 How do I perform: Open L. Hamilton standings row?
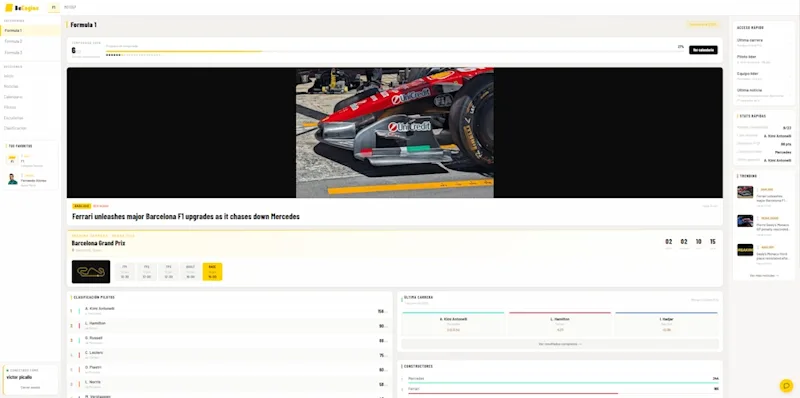click(x=230, y=326)
